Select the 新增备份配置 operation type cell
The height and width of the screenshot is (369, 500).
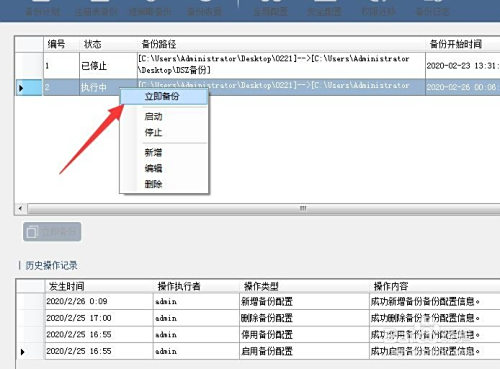(x=304, y=301)
